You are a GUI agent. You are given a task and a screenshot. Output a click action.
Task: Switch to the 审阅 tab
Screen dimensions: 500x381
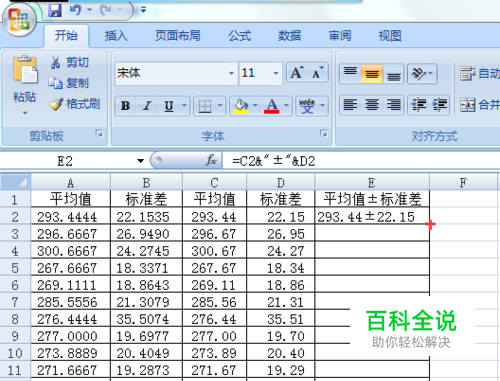click(340, 35)
